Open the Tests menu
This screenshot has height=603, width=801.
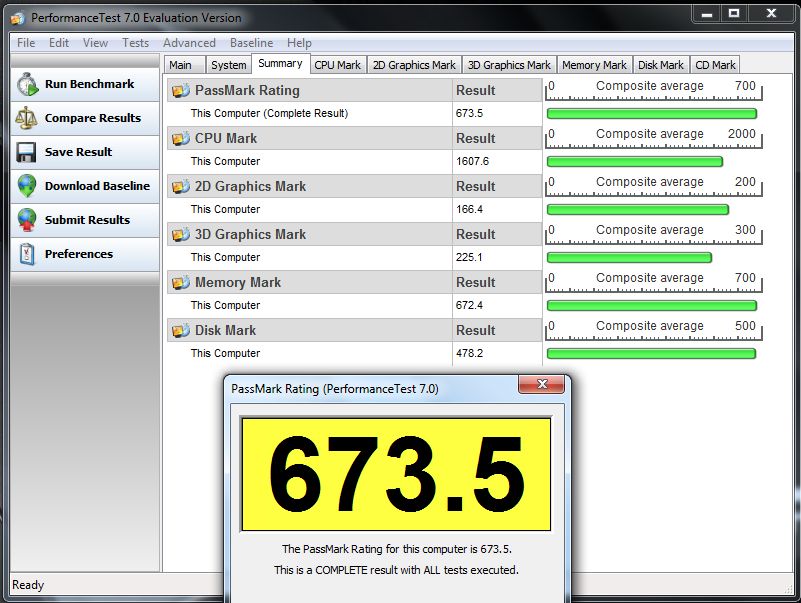(135, 43)
